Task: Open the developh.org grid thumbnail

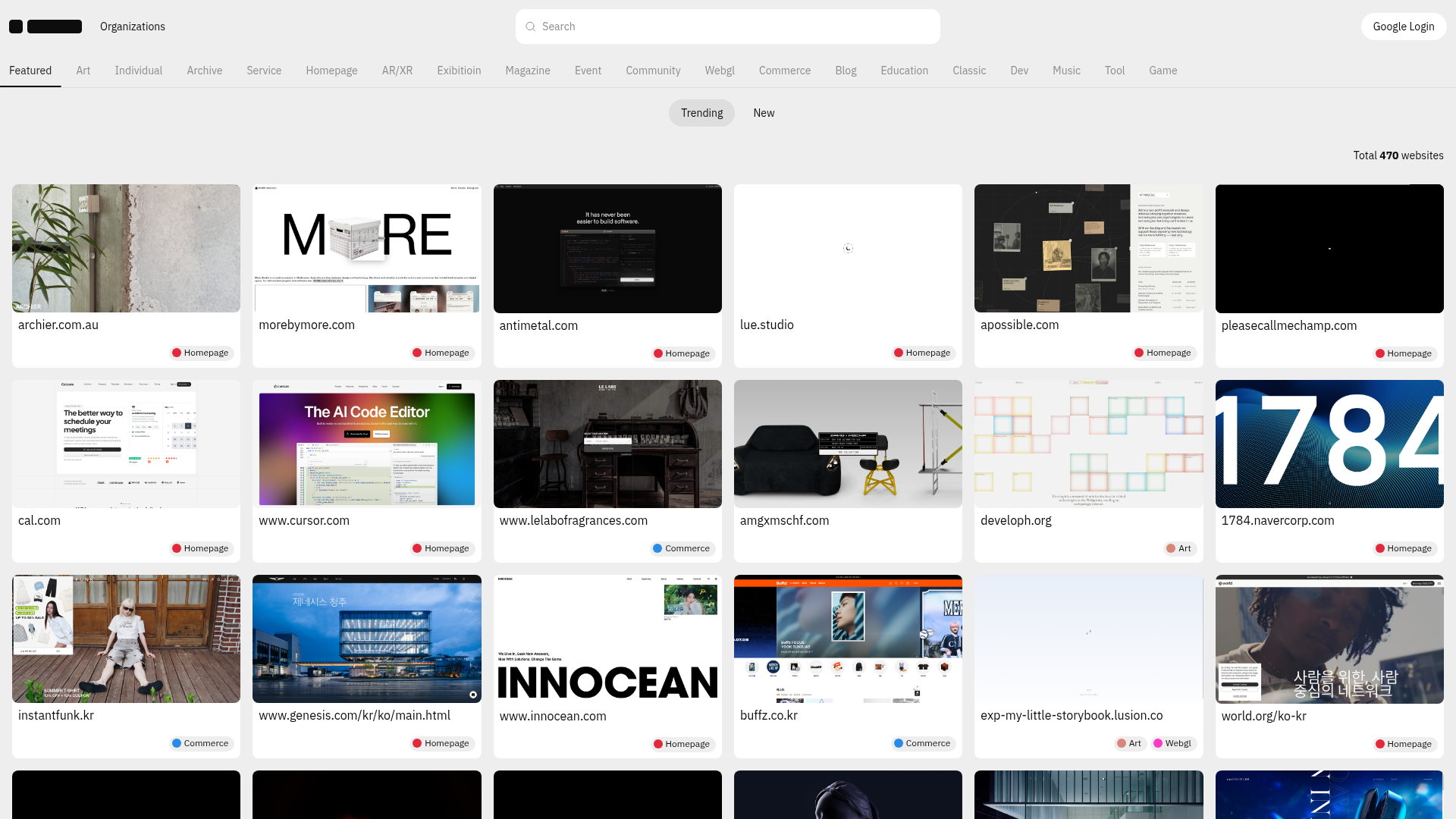Action: [1089, 444]
